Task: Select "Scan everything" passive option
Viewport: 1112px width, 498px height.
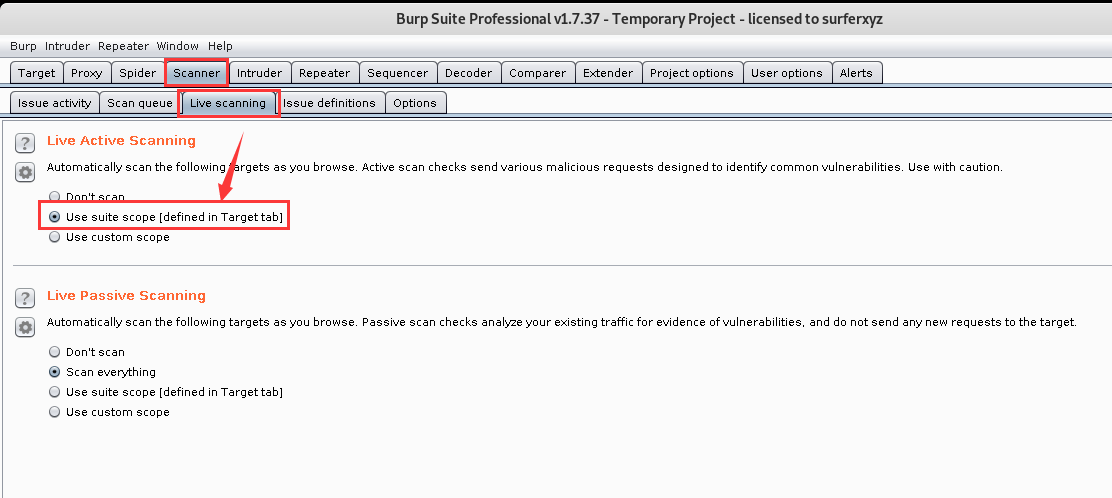Action: (55, 372)
